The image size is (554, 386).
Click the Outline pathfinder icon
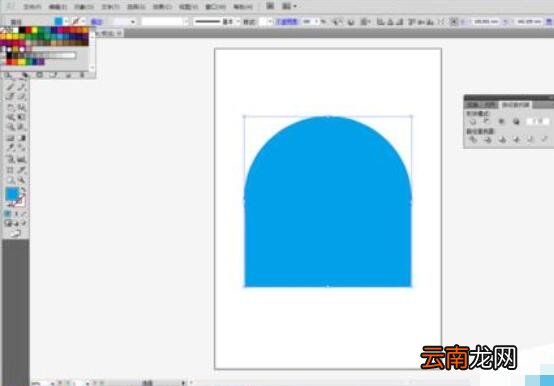530,140
